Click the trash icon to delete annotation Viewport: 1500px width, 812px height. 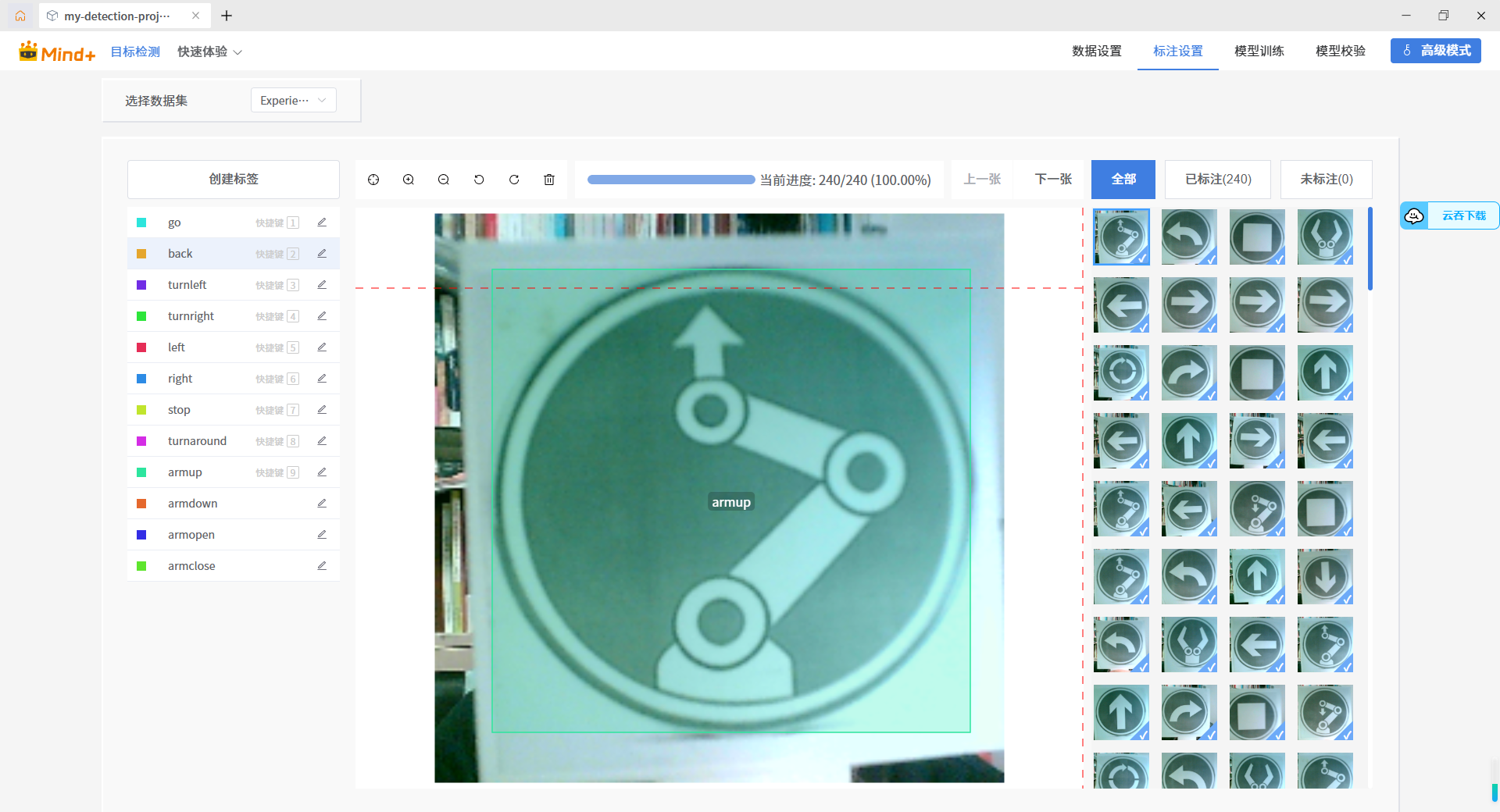click(x=549, y=180)
